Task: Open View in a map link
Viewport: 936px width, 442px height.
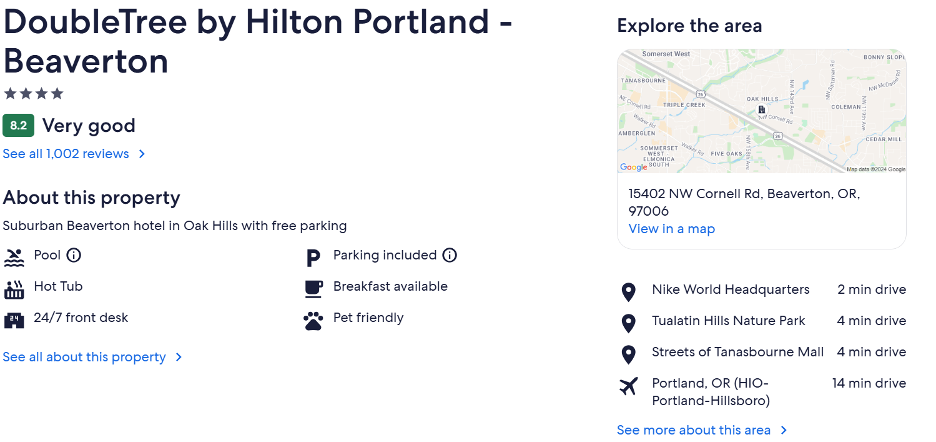Action: [x=672, y=229]
